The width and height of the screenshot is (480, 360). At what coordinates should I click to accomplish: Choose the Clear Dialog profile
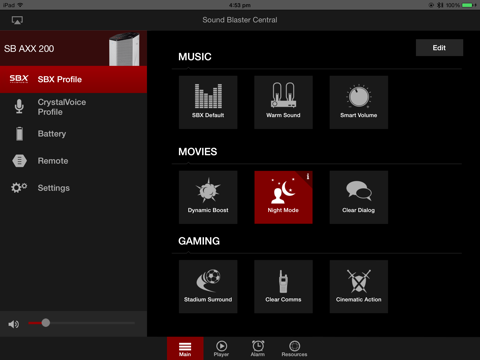click(359, 197)
